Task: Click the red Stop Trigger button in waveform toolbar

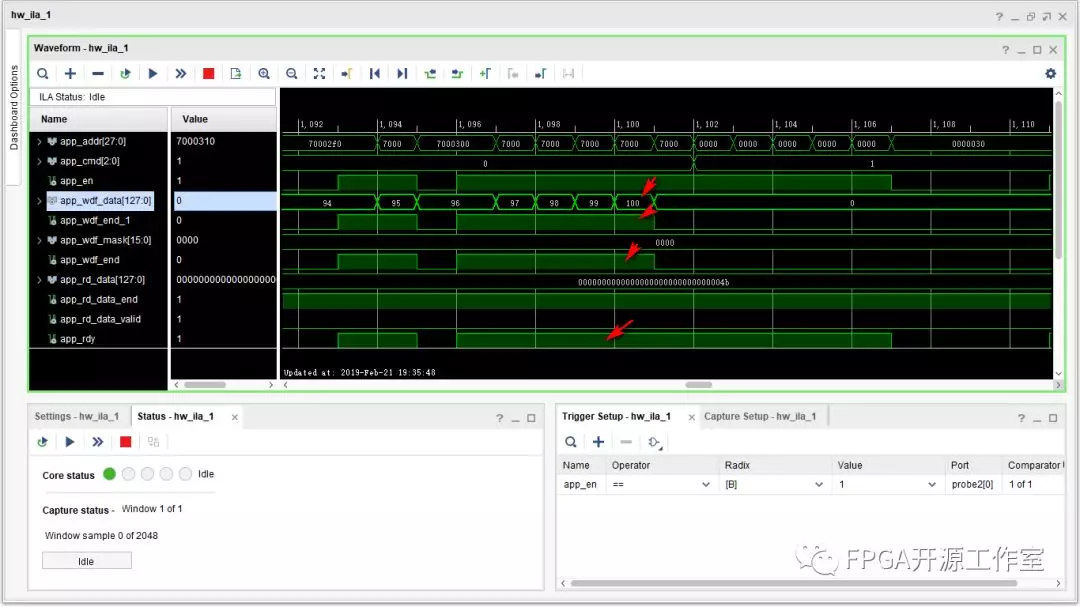Action: 208,73
